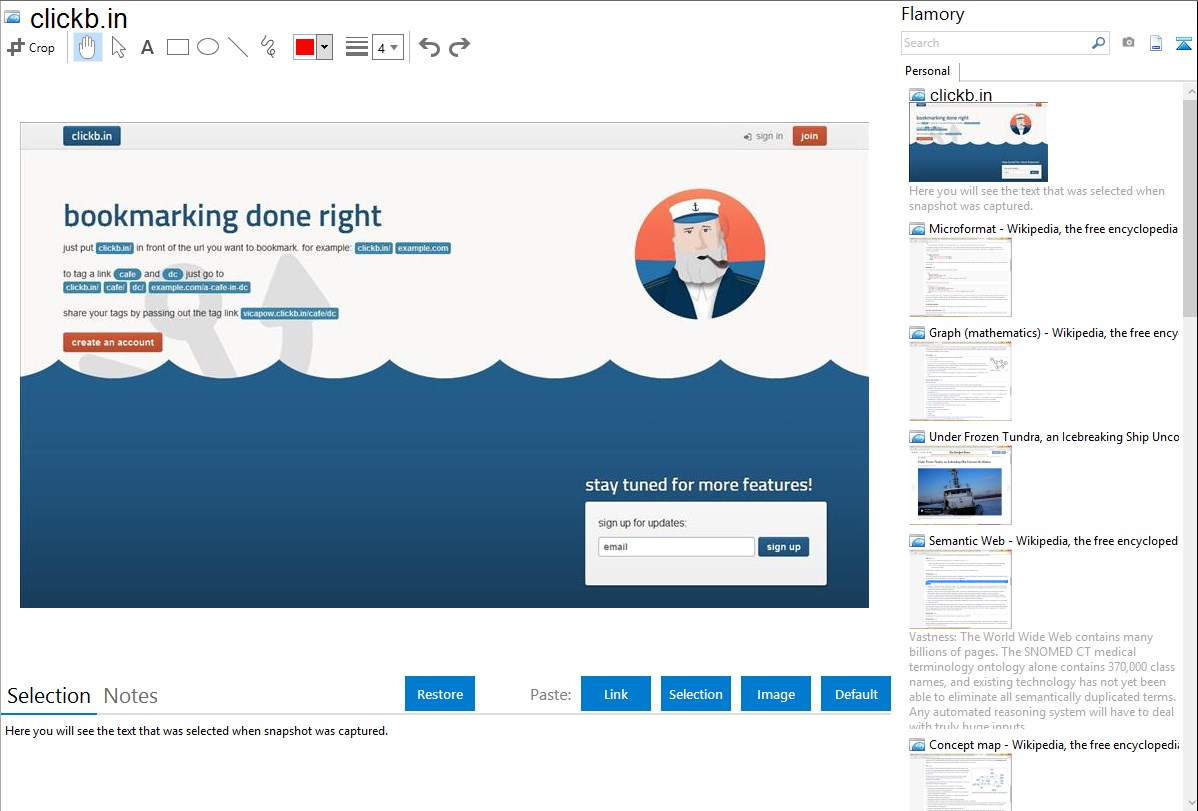Click the 'example.com/a-cafe-in-dc' tag
1198x811 pixels.
pyautogui.click(x=199, y=287)
